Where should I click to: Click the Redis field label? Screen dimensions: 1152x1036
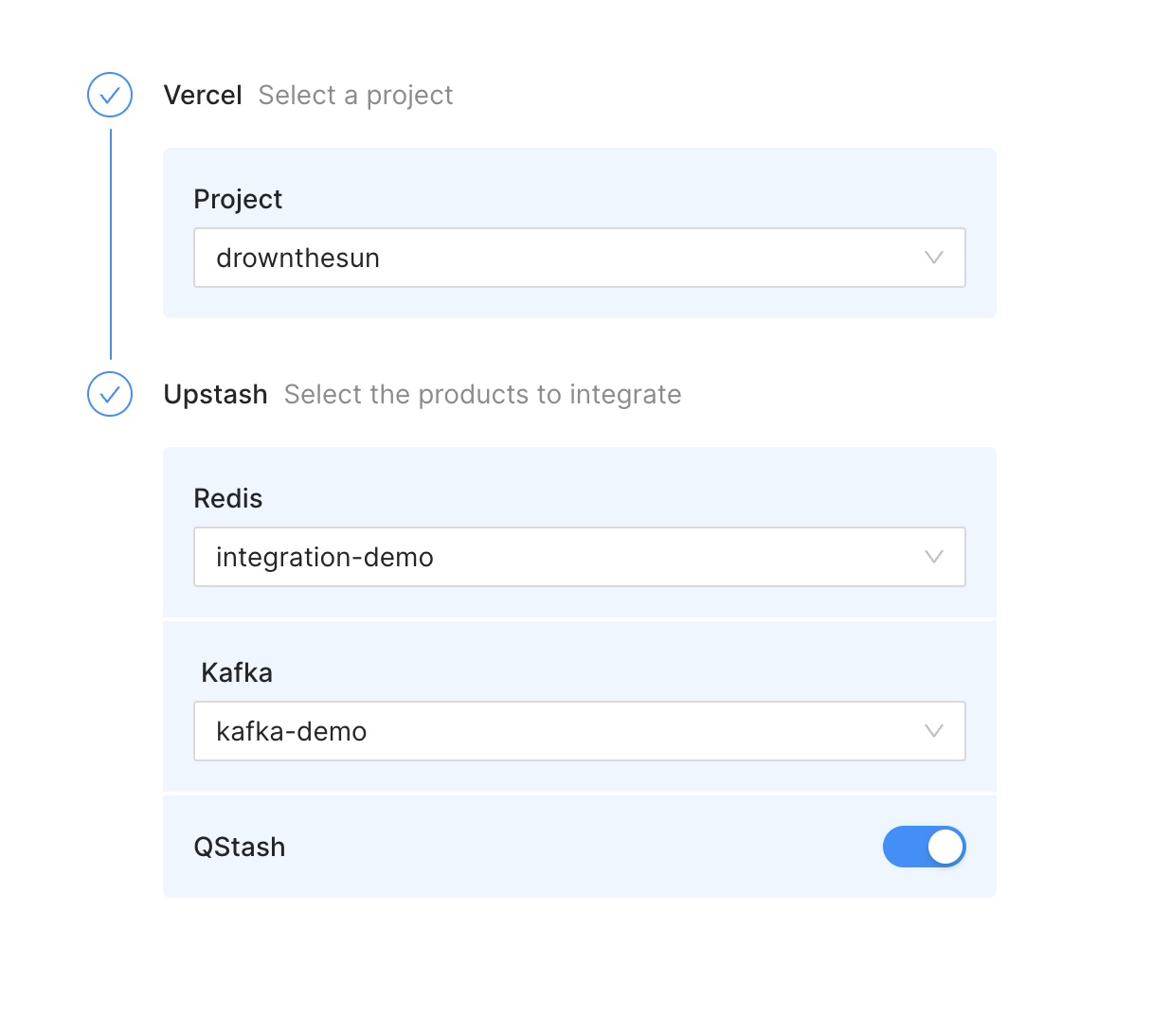[228, 498]
